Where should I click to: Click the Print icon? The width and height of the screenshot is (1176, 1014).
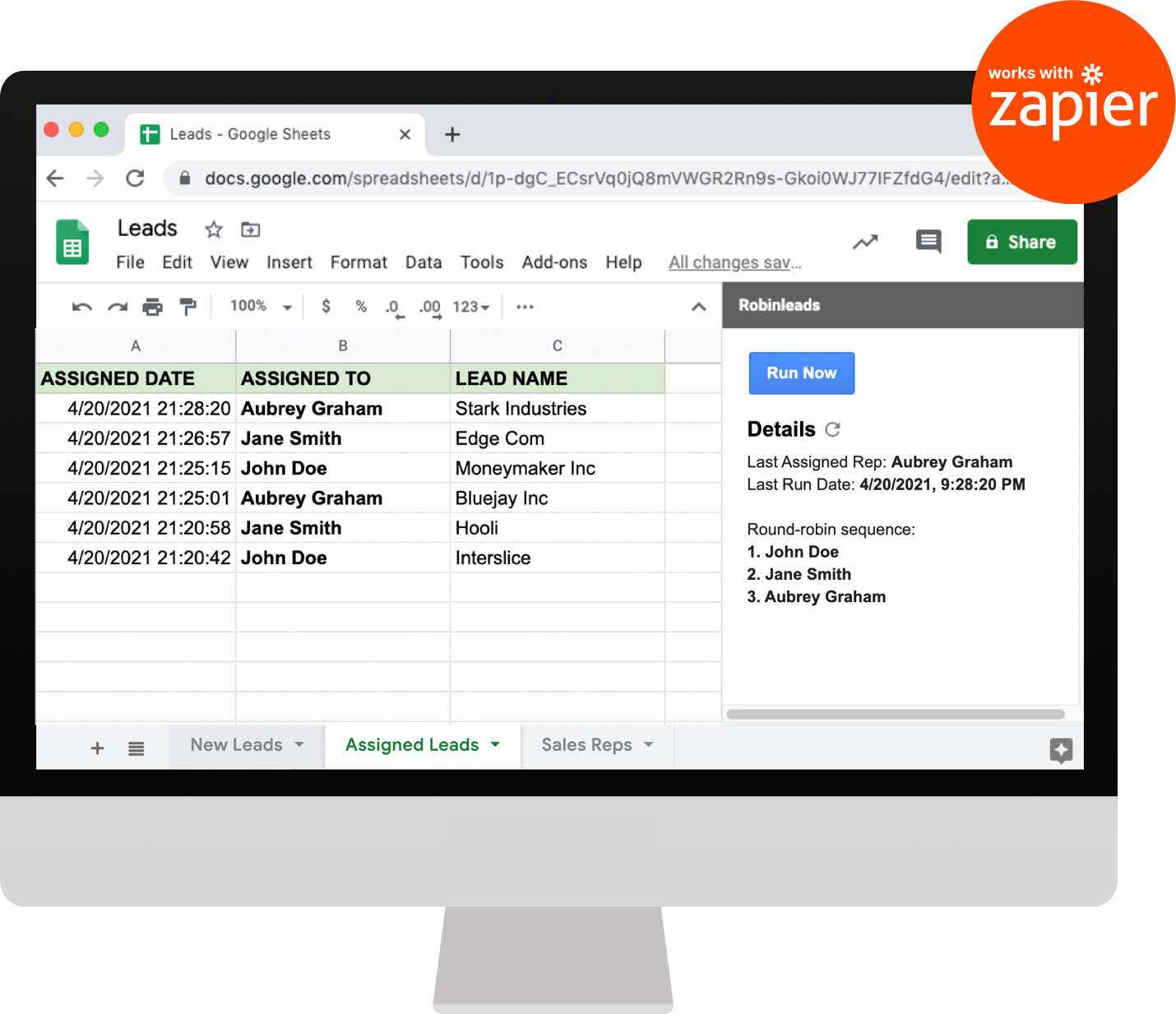tap(152, 307)
